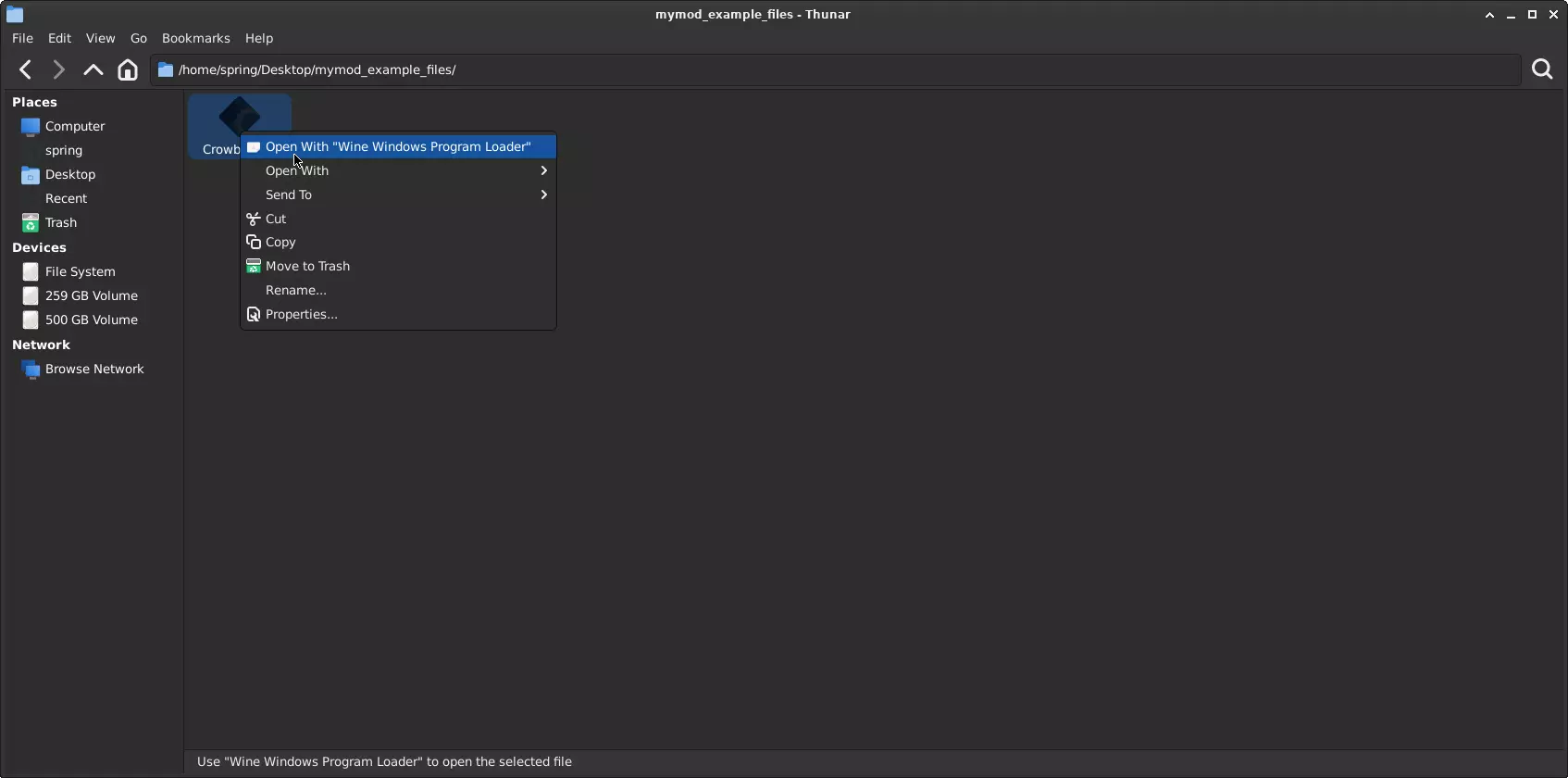Click the Desktop folder icon in the sidebar

[x=31, y=174]
